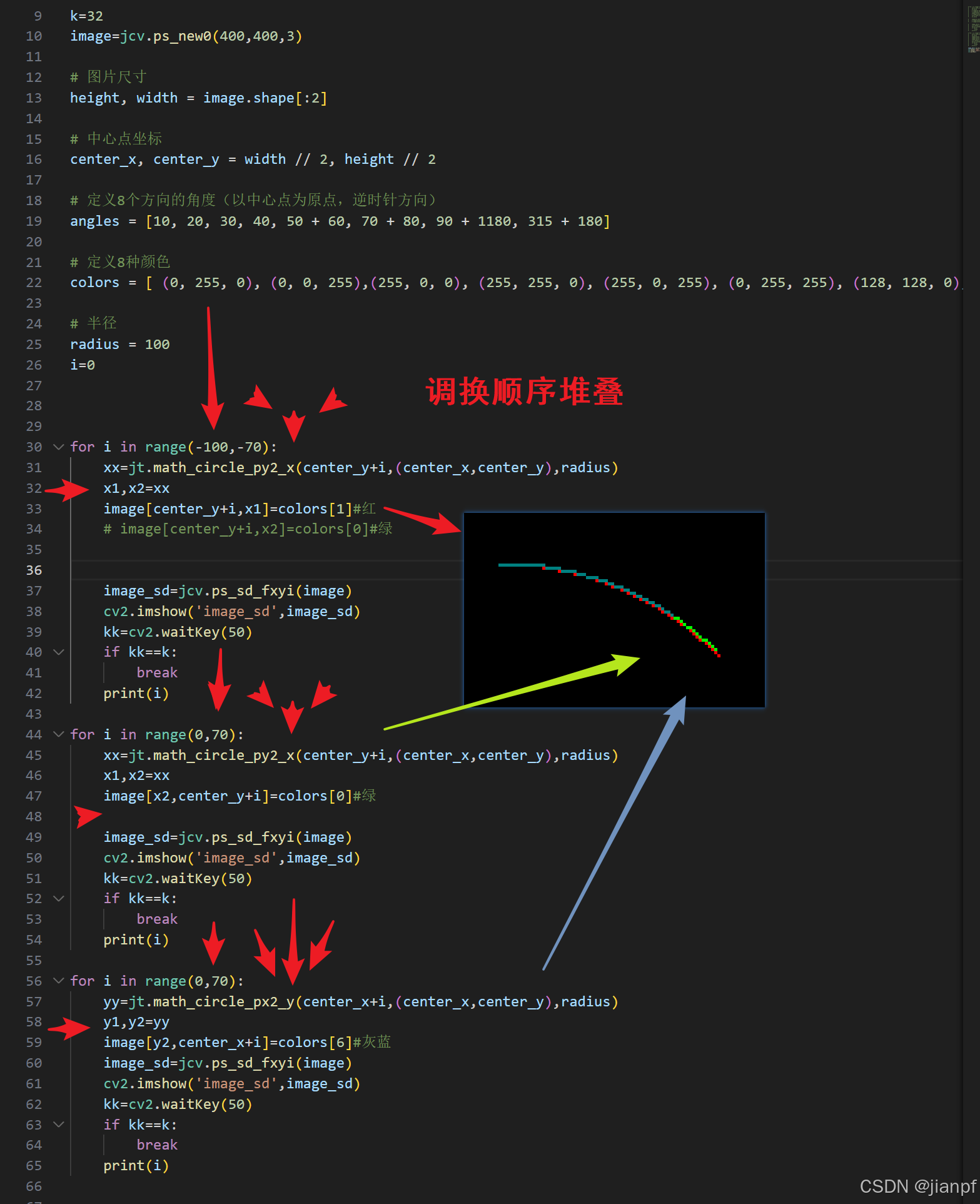980x1204 pixels.
Task: Click 'x1,x2=xx' on line 32
Action: pyautogui.click(x=136, y=488)
